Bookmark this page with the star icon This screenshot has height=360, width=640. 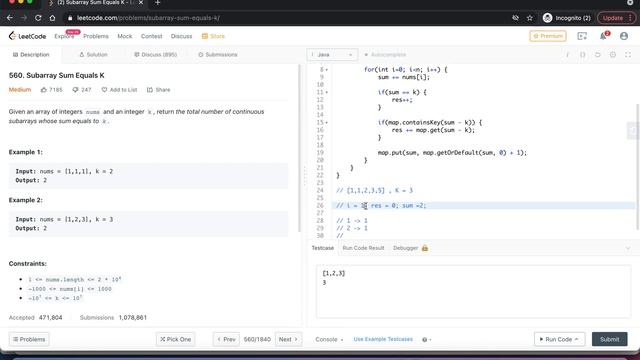click(530, 18)
